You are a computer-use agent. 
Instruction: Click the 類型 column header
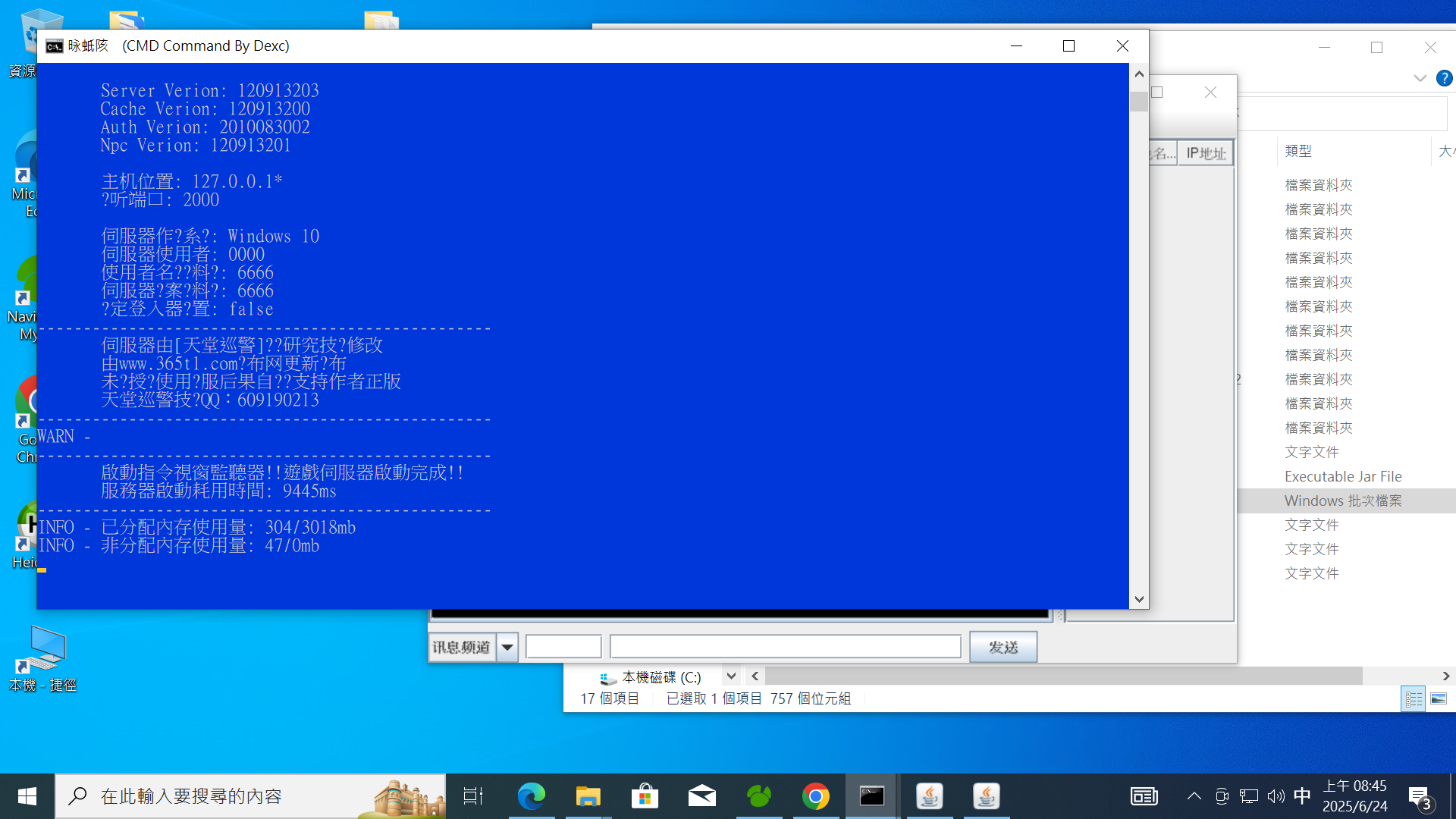point(1298,151)
